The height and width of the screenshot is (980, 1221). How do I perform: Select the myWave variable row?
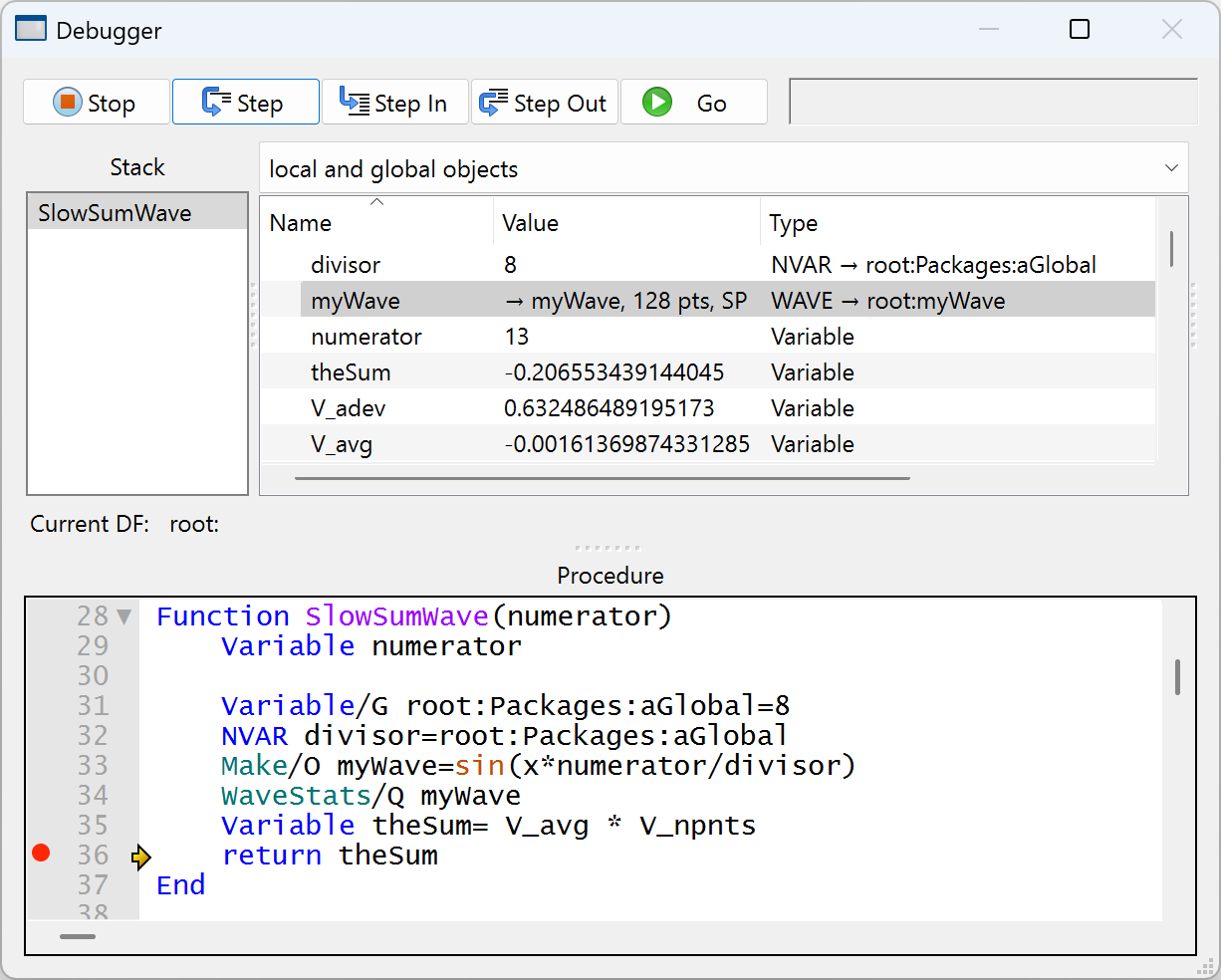pos(356,301)
